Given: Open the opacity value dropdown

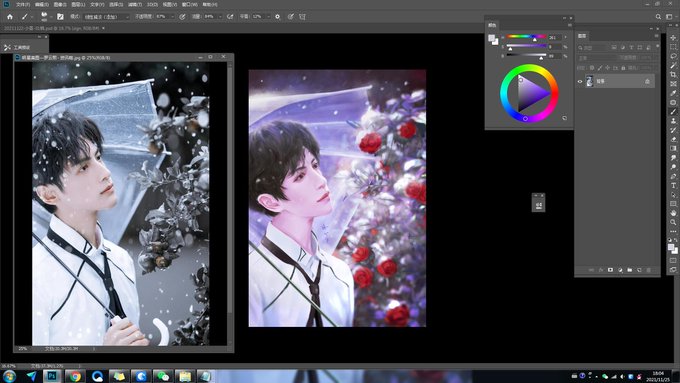Looking at the screenshot, I should click(x=173, y=16).
